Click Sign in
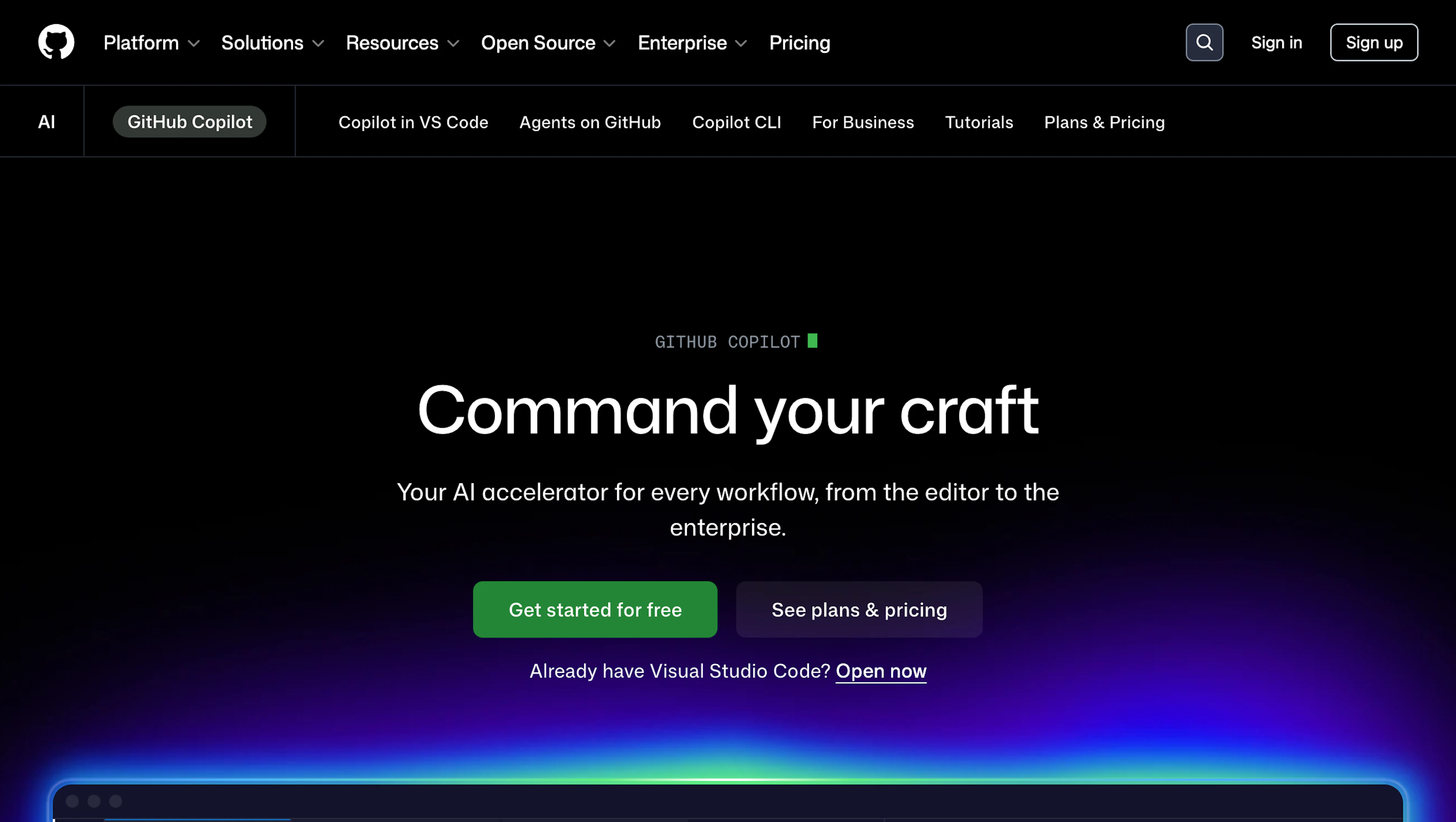 (1277, 42)
